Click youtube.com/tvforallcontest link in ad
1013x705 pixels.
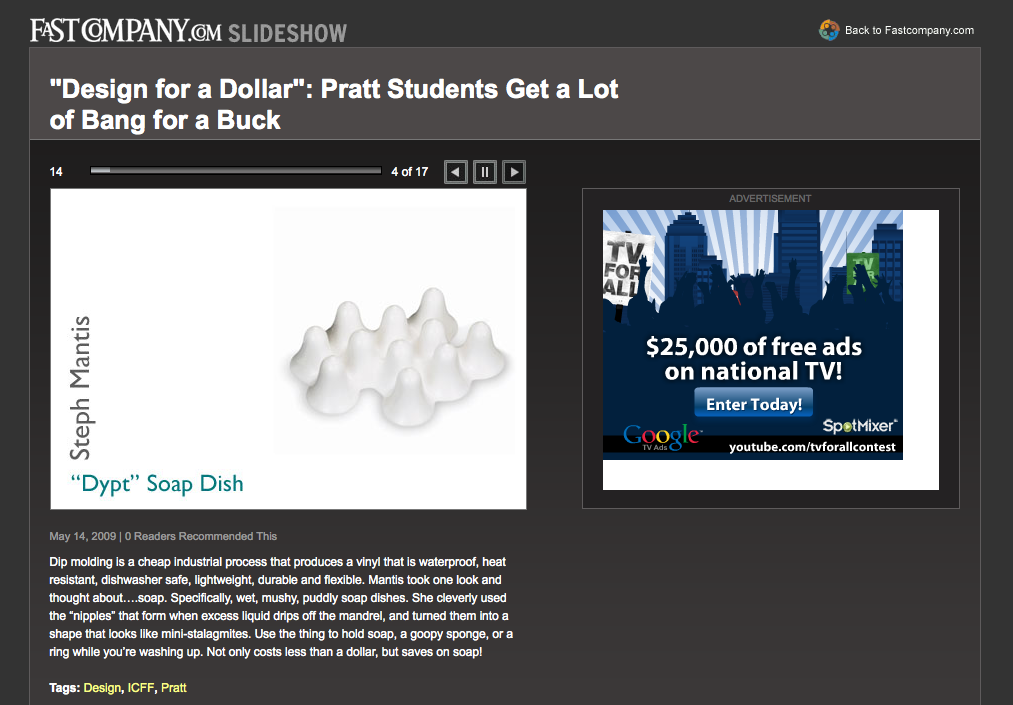[x=812, y=447]
